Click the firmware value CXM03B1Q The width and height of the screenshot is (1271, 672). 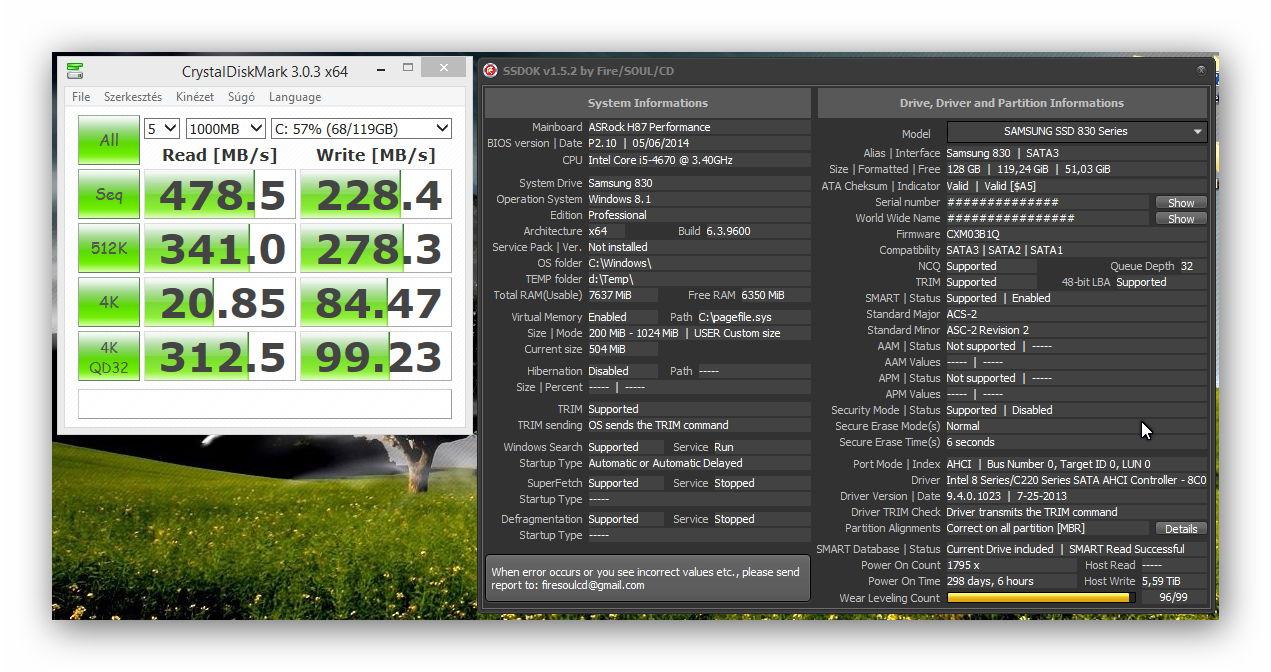973,234
